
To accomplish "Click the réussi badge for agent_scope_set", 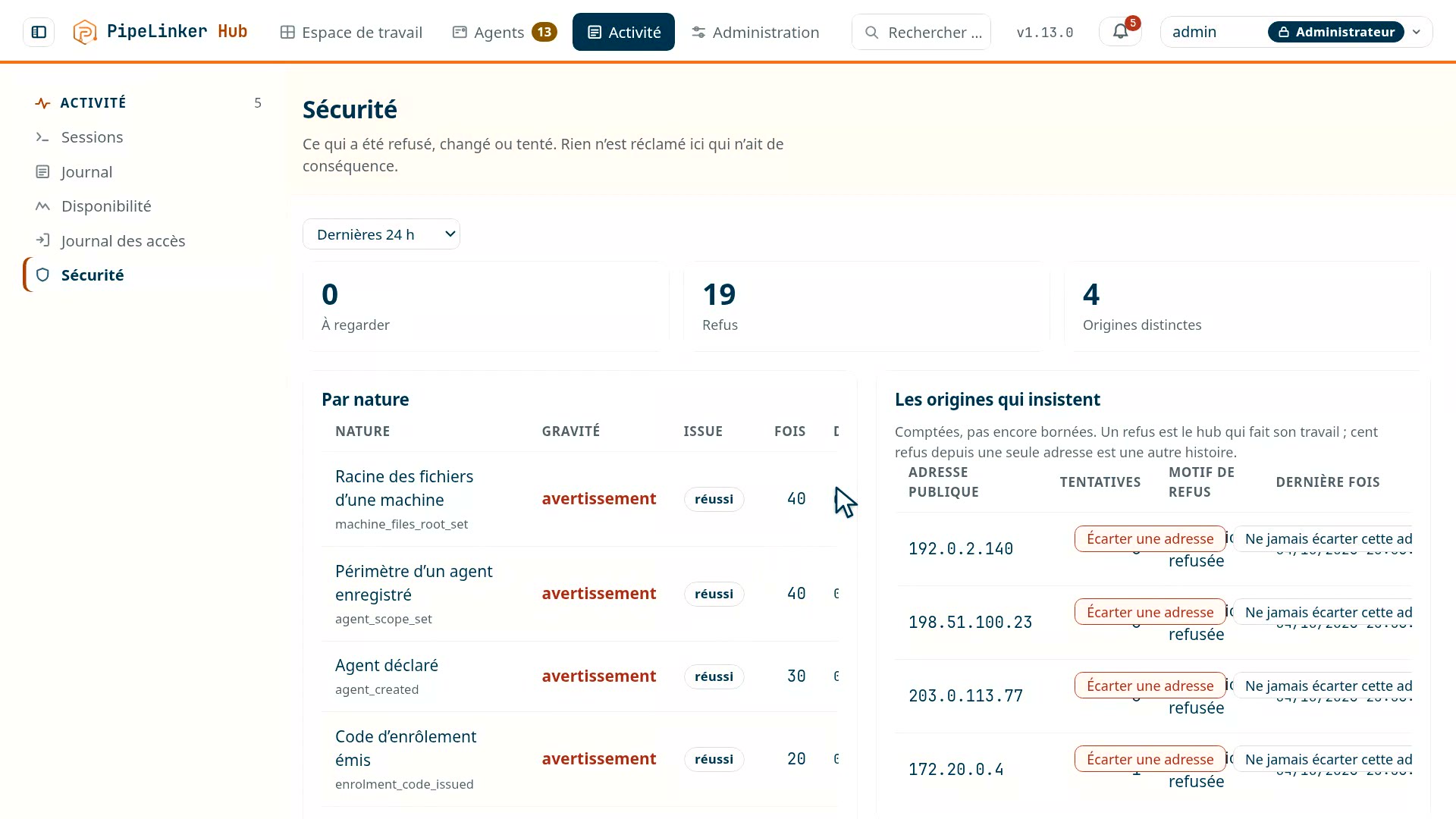I will [714, 594].
